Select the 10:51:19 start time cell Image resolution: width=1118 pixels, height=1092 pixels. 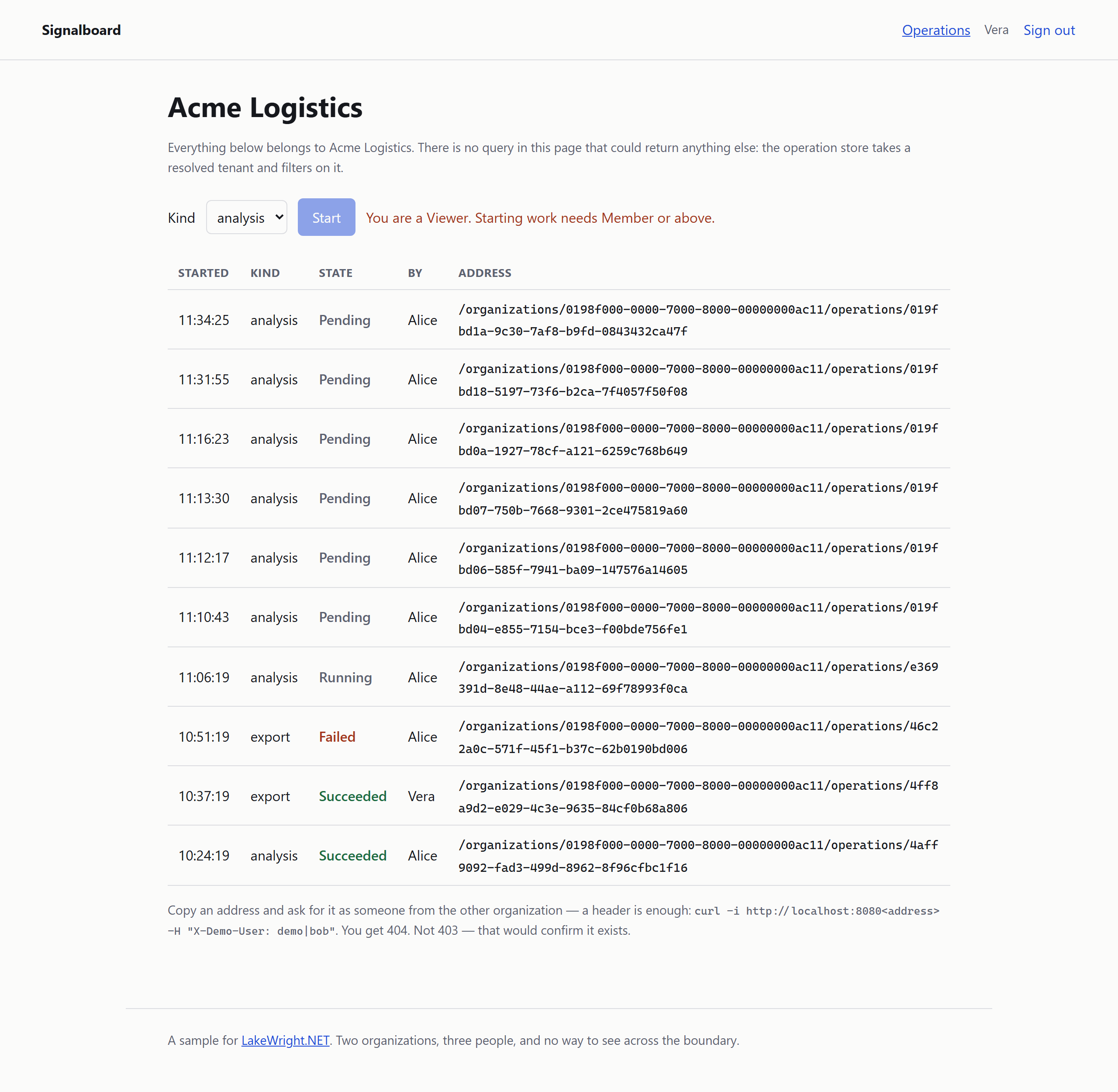click(x=204, y=737)
